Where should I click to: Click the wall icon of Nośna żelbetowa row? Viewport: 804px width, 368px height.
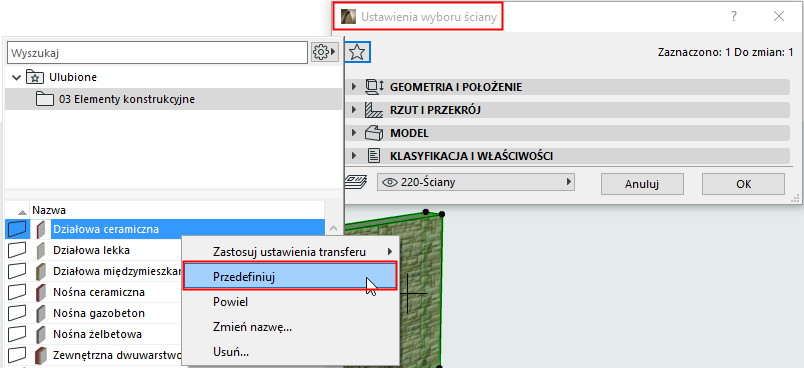pyautogui.click(x=17, y=334)
